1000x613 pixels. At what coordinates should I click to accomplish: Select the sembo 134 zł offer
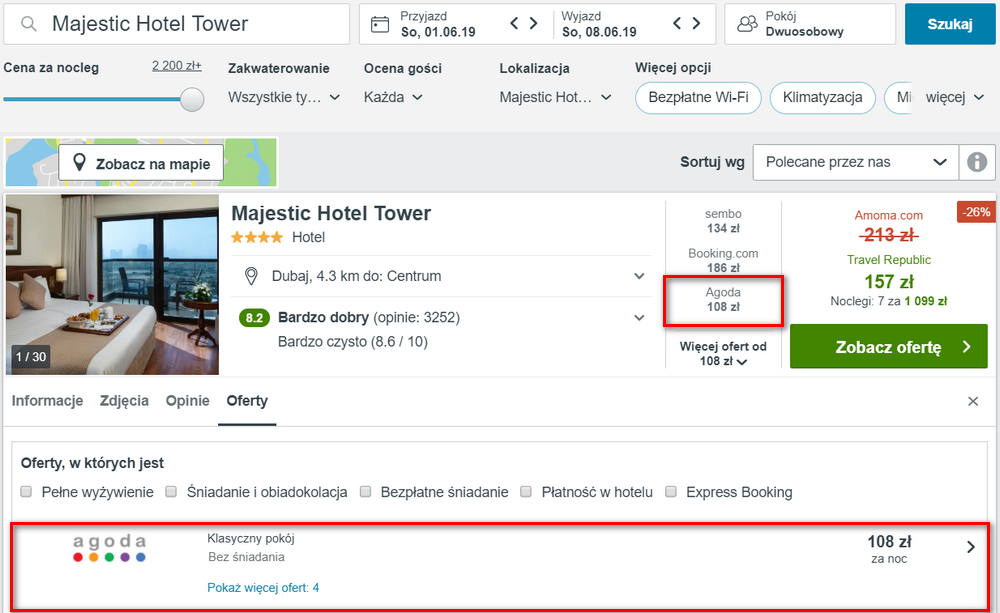(x=723, y=221)
